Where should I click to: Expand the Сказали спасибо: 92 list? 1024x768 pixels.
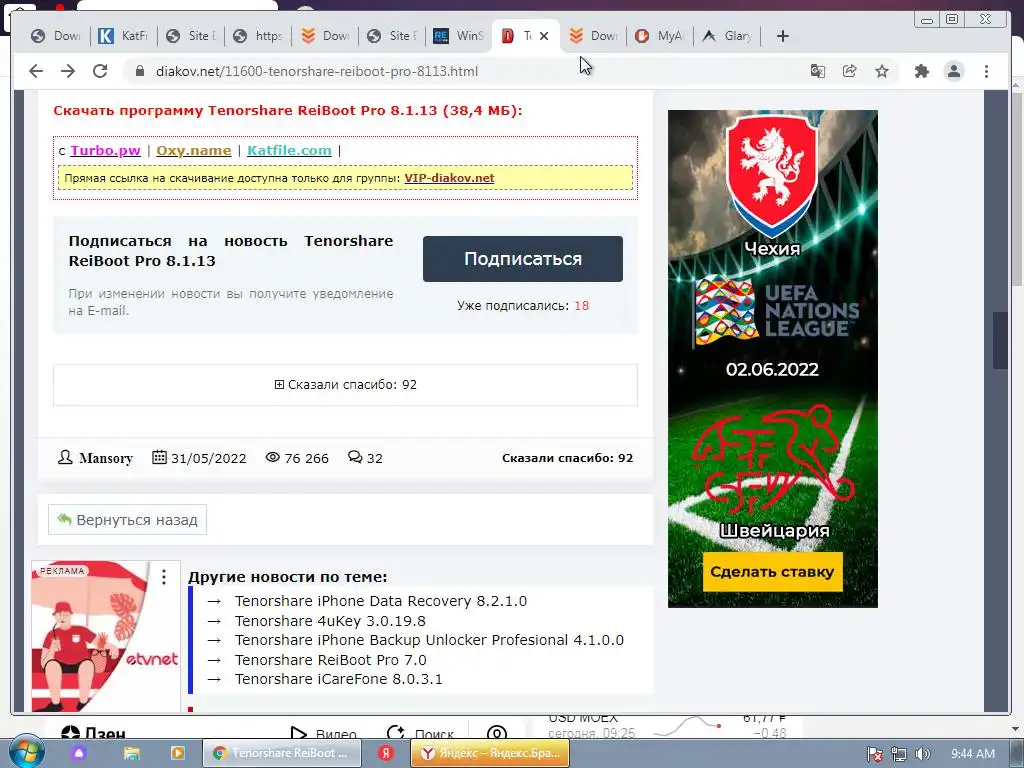pyautogui.click(x=345, y=385)
